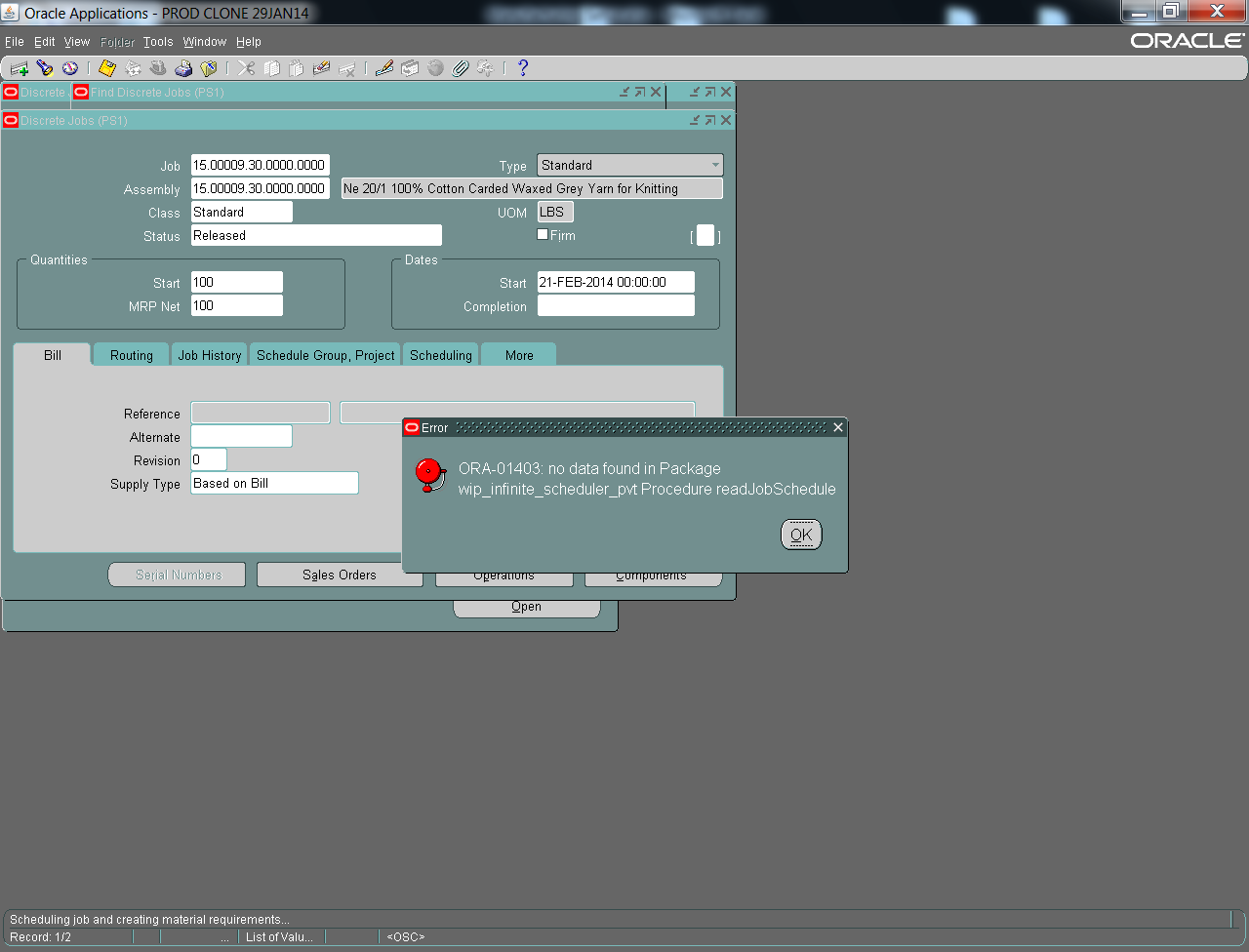This screenshot has width=1249, height=952.
Task: Open the View menu
Action: (77, 42)
